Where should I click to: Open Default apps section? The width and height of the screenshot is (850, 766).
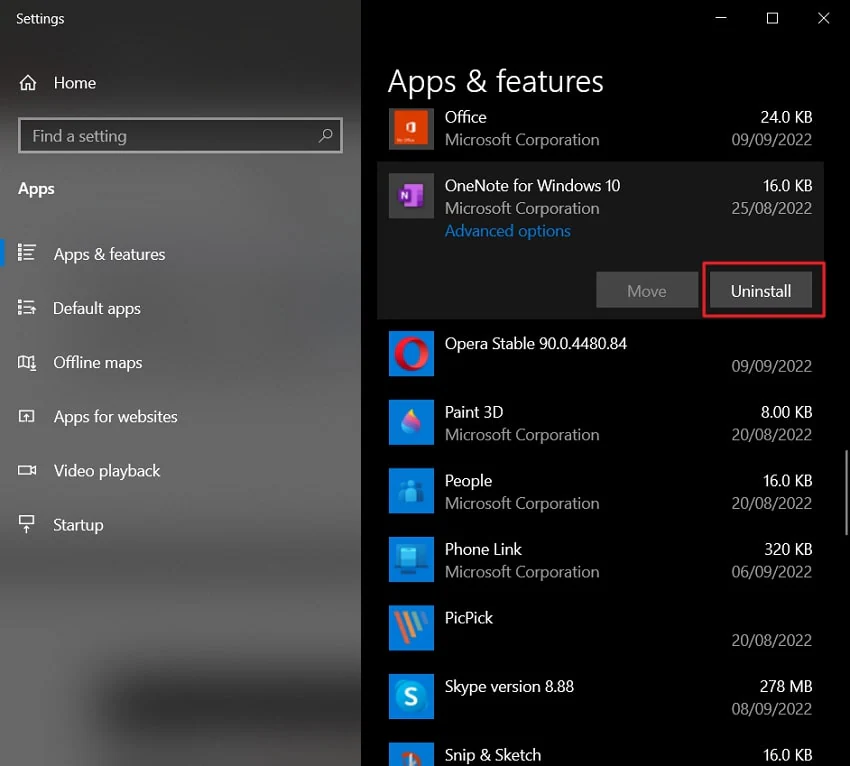click(96, 309)
